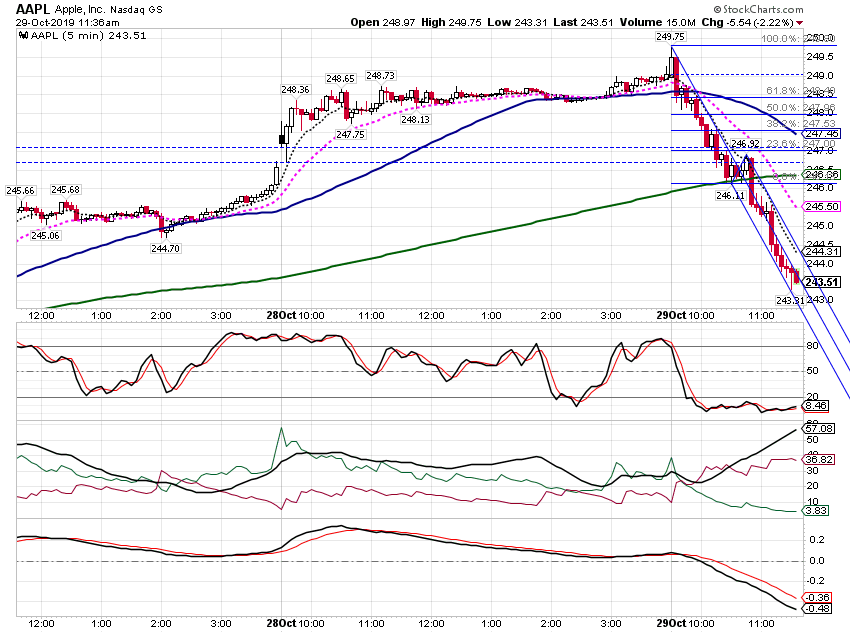Click the 248.36 price annotation on chart
850x633 pixels.
[x=295, y=89]
